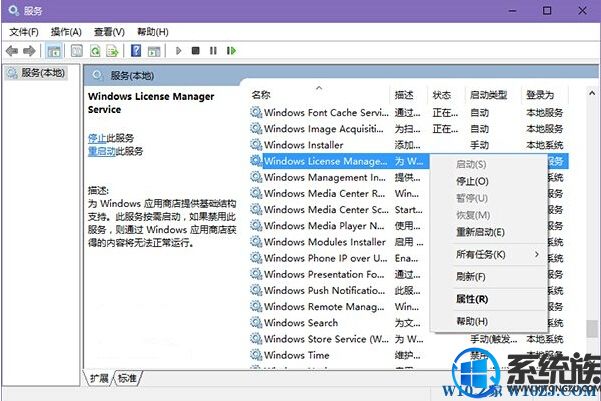Click the 停止 link for this service
The width and height of the screenshot is (601, 401).
click(x=97, y=138)
